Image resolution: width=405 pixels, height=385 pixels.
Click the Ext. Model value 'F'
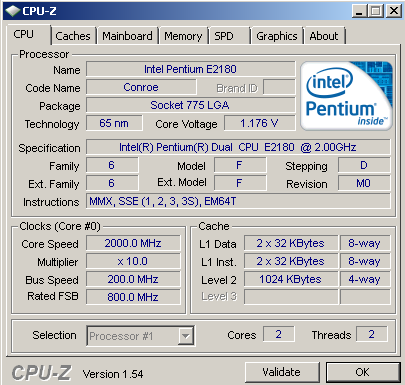click(x=240, y=183)
